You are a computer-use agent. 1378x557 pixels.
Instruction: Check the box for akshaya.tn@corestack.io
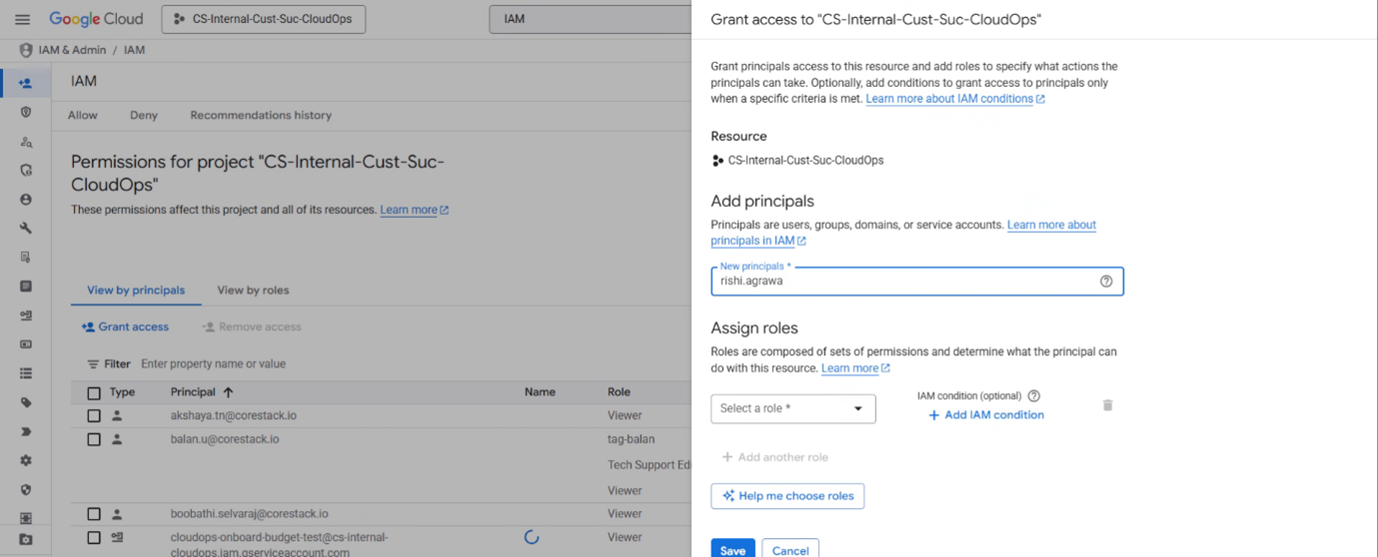click(94, 415)
